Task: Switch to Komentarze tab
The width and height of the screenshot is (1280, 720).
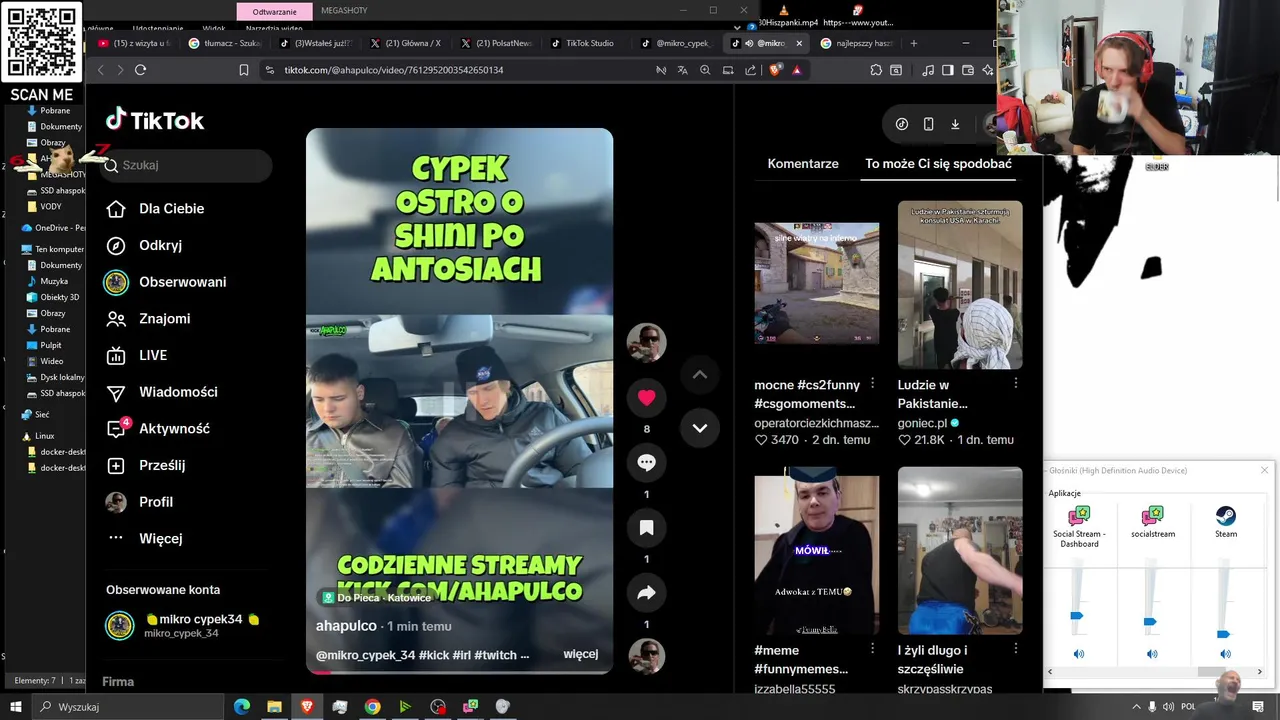Action: (803, 163)
